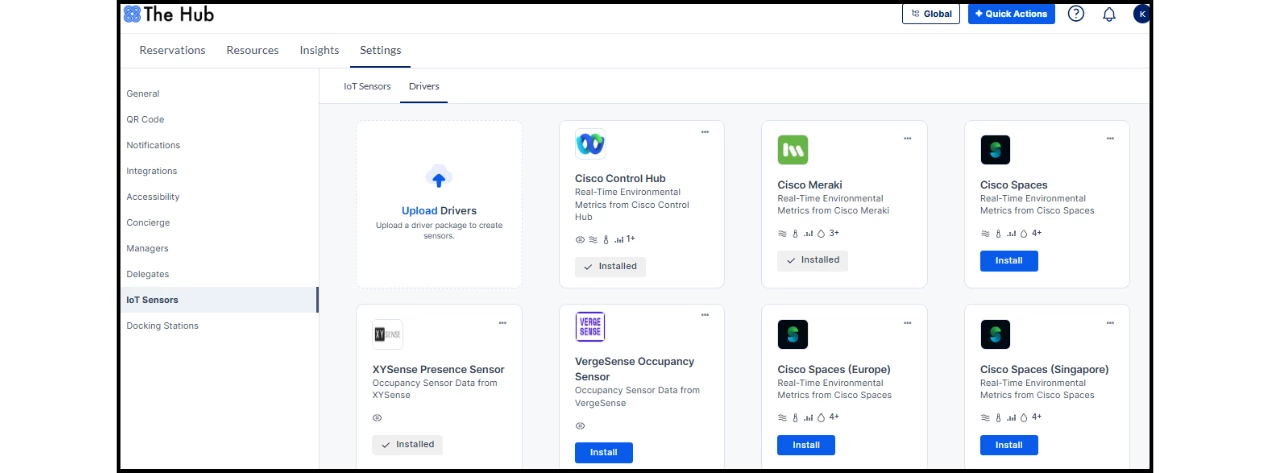Open the Cisco Control Hub more options menu
This screenshot has height=473, width=1270.
pyautogui.click(x=705, y=132)
